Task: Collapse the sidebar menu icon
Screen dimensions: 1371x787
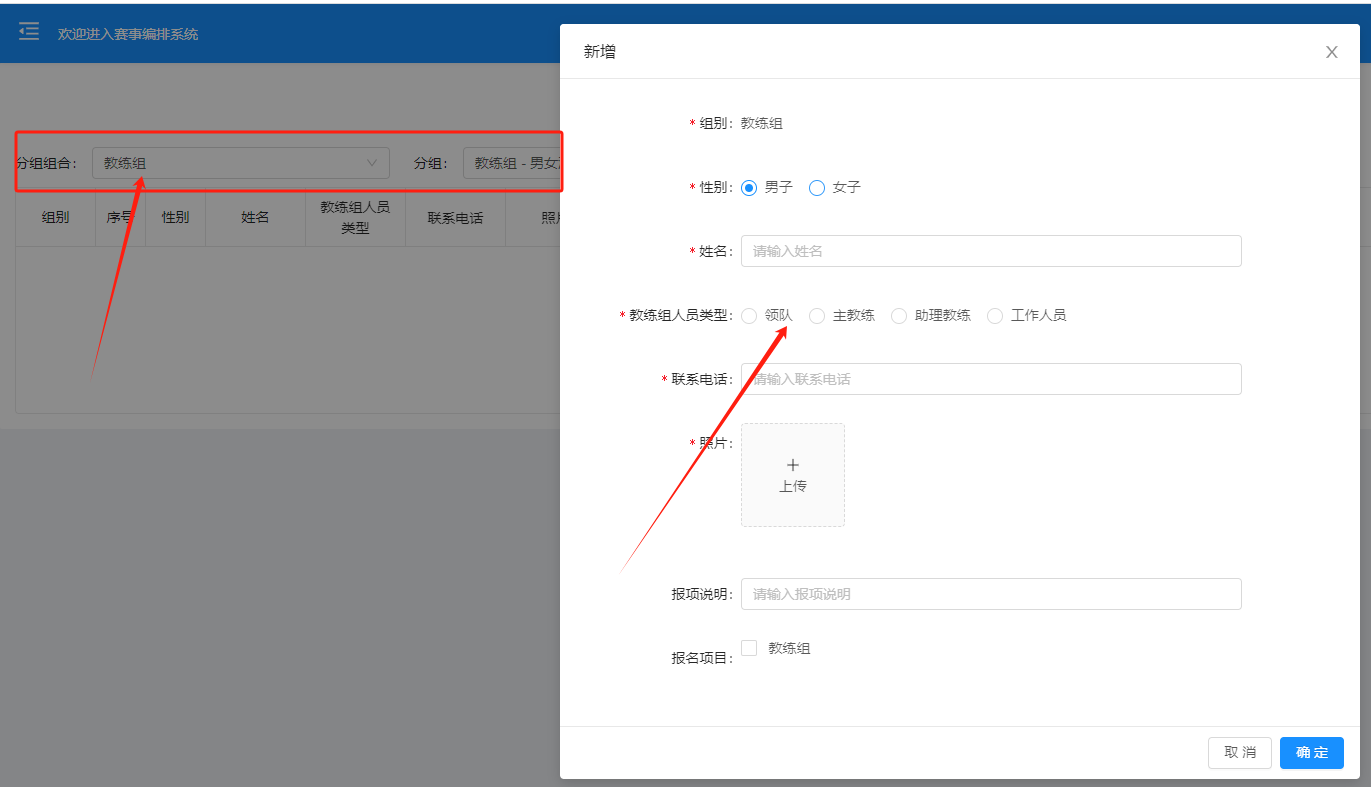Action: tap(29, 32)
